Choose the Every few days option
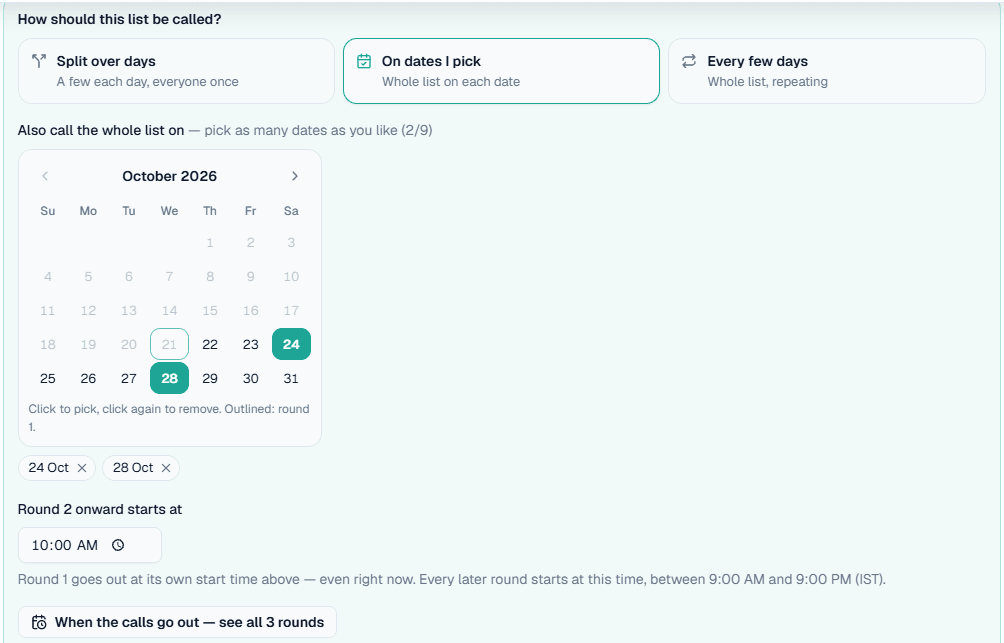The height and width of the screenshot is (643, 1004). point(827,71)
